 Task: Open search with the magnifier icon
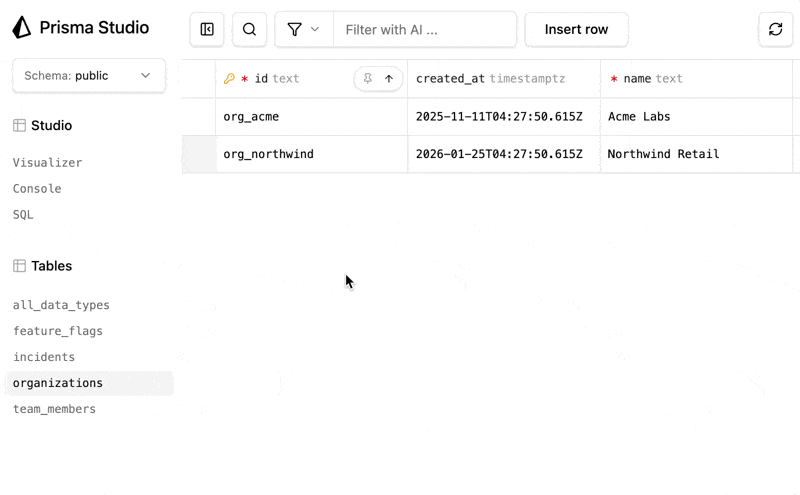coord(249,30)
